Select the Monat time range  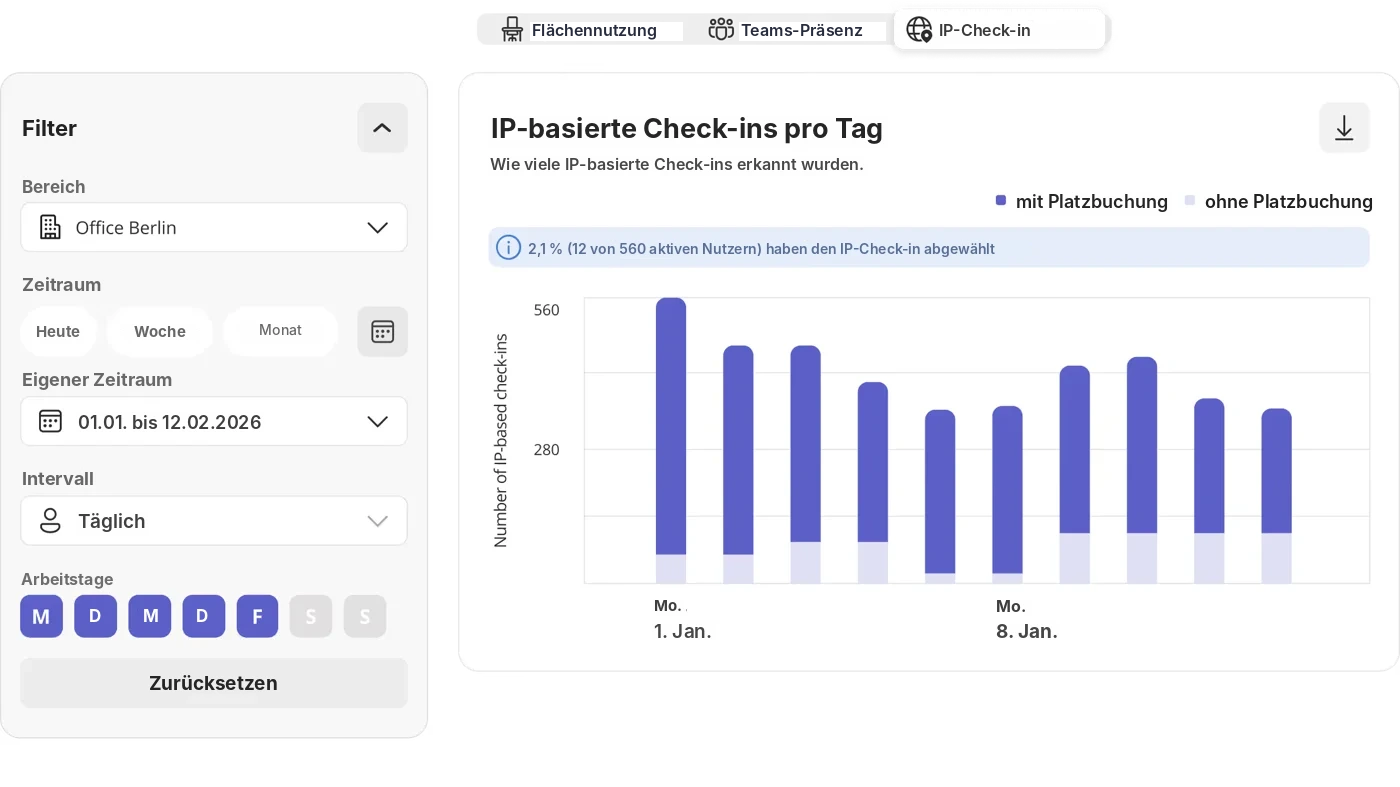(x=280, y=331)
